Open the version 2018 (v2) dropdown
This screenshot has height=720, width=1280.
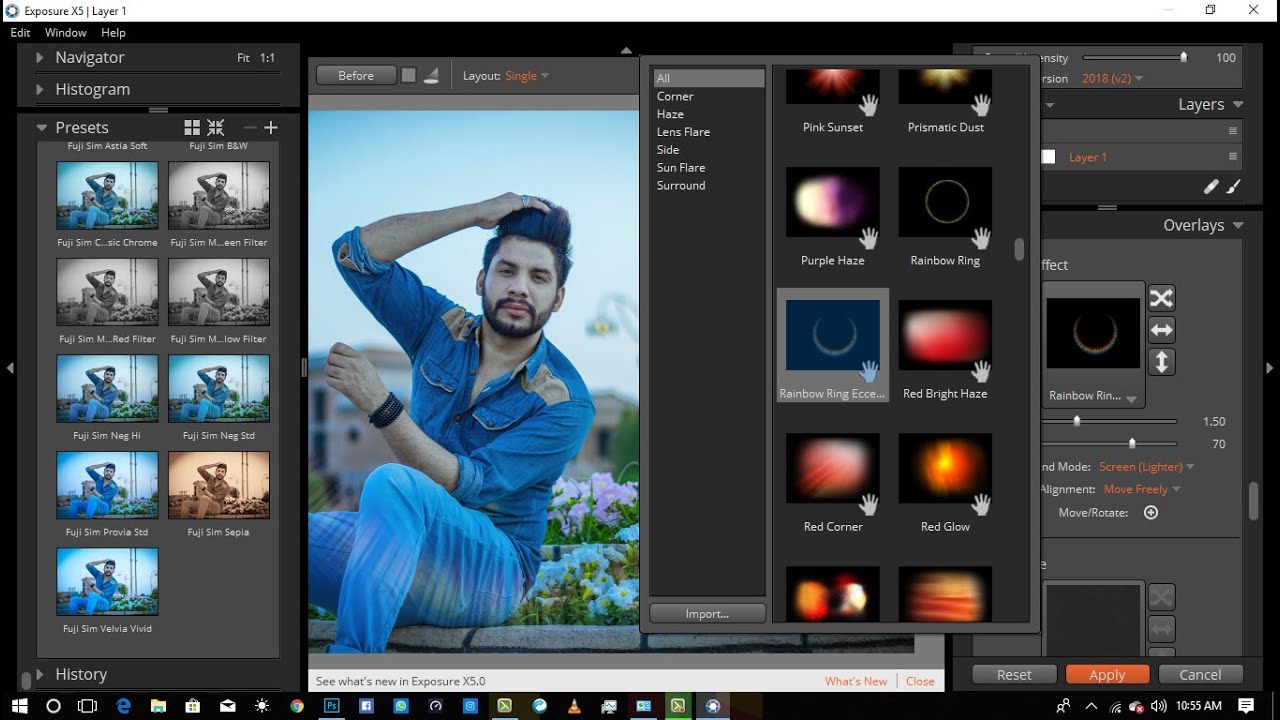pos(1112,78)
